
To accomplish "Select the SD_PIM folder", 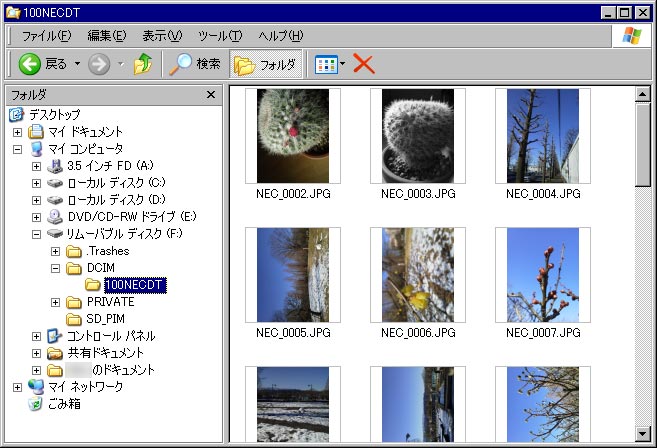I will 96,319.
